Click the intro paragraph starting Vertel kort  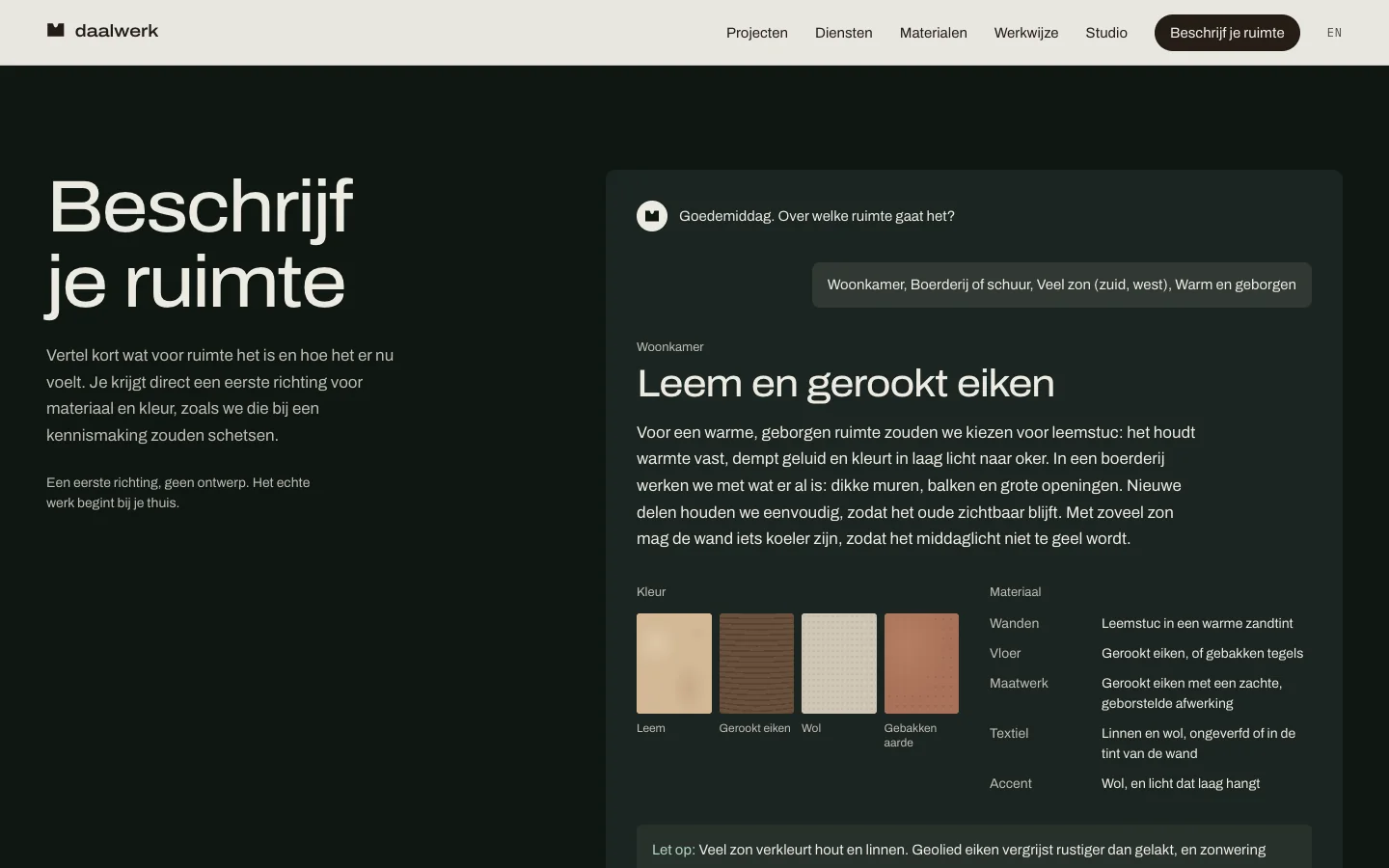point(220,395)
